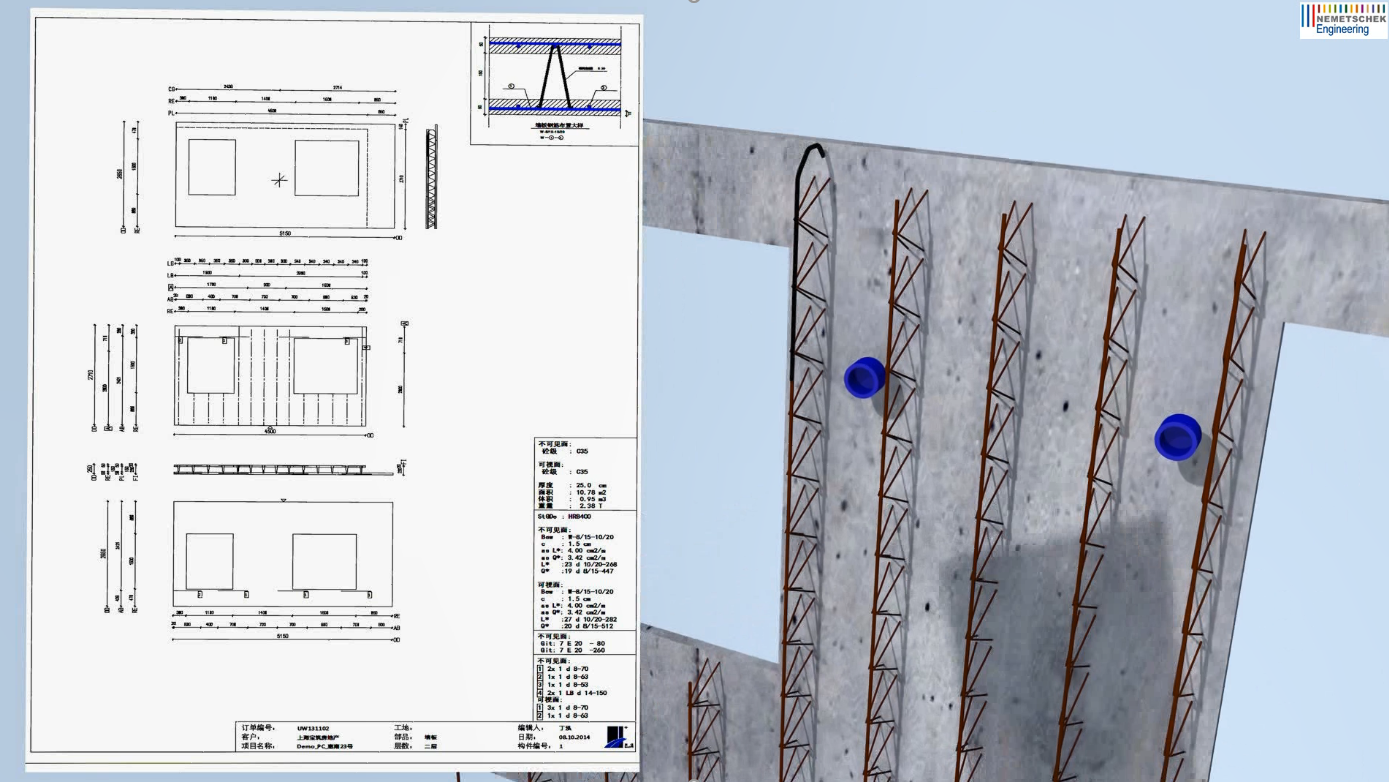Viewport: 1389px width, 782px height.
Task: Click the blue-black logo in the drawing title block
Action: tap(619, 735)
